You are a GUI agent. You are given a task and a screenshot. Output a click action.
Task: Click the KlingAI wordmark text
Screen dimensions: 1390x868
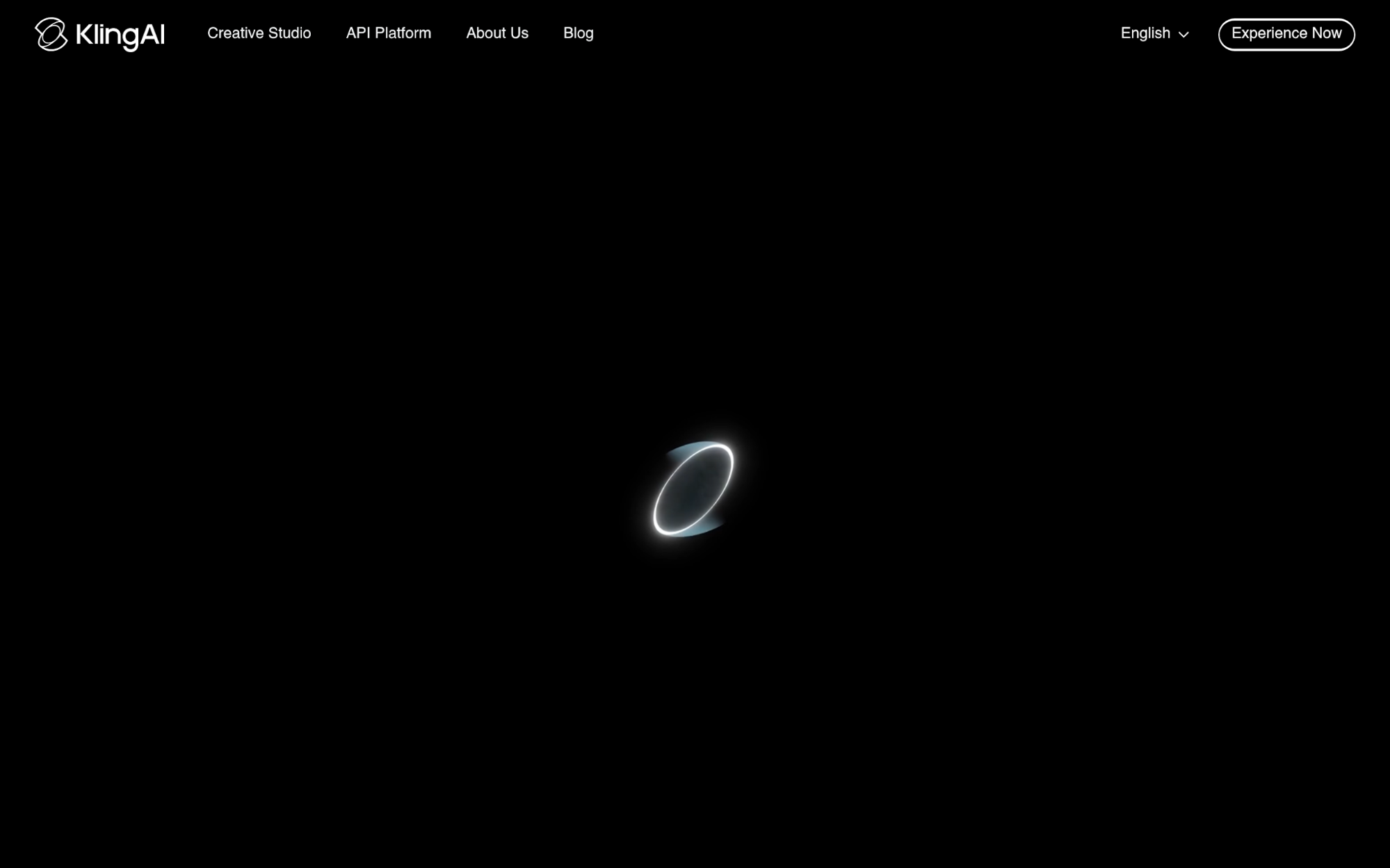[120, 35]
